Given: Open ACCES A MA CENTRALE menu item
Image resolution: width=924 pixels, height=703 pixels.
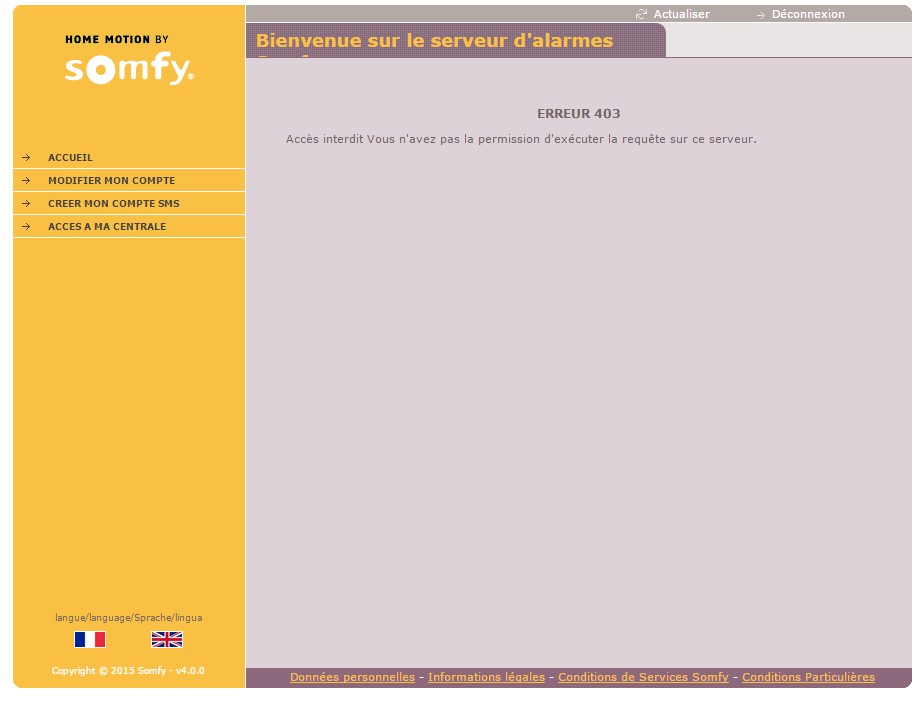Looking at the screenshot, I should 107,227.
